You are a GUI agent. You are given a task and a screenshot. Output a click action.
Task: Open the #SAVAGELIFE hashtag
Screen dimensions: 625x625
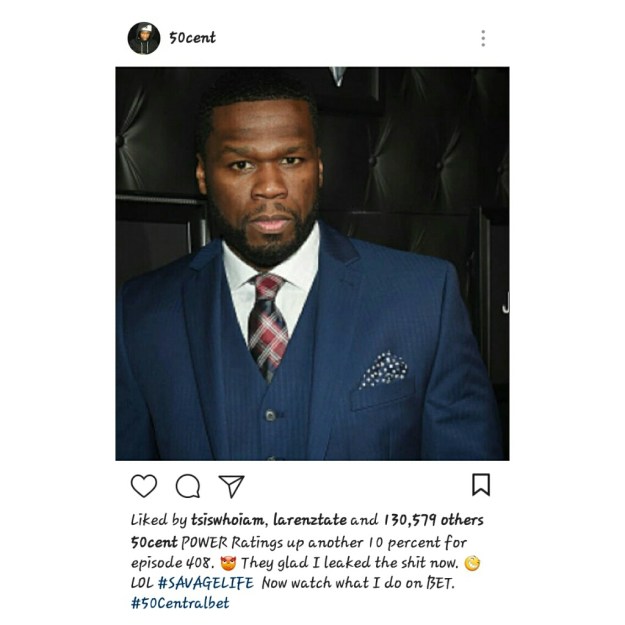coord(206,583)
